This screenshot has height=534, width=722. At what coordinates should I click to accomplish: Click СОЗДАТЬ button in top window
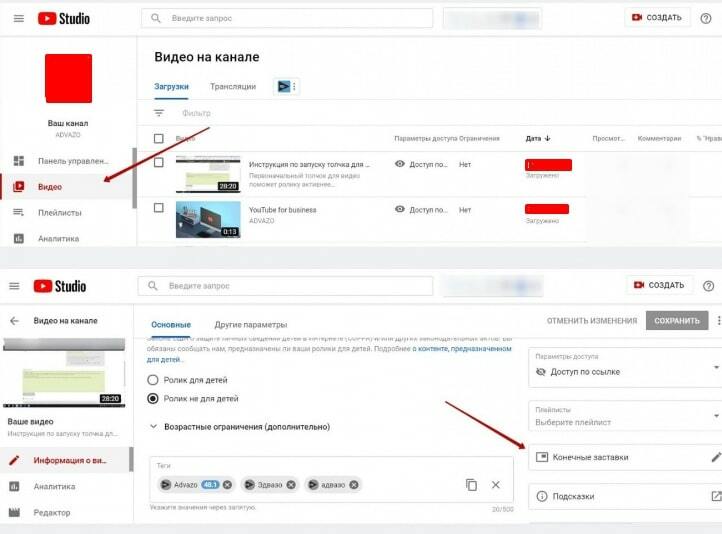tap(657, 17)
